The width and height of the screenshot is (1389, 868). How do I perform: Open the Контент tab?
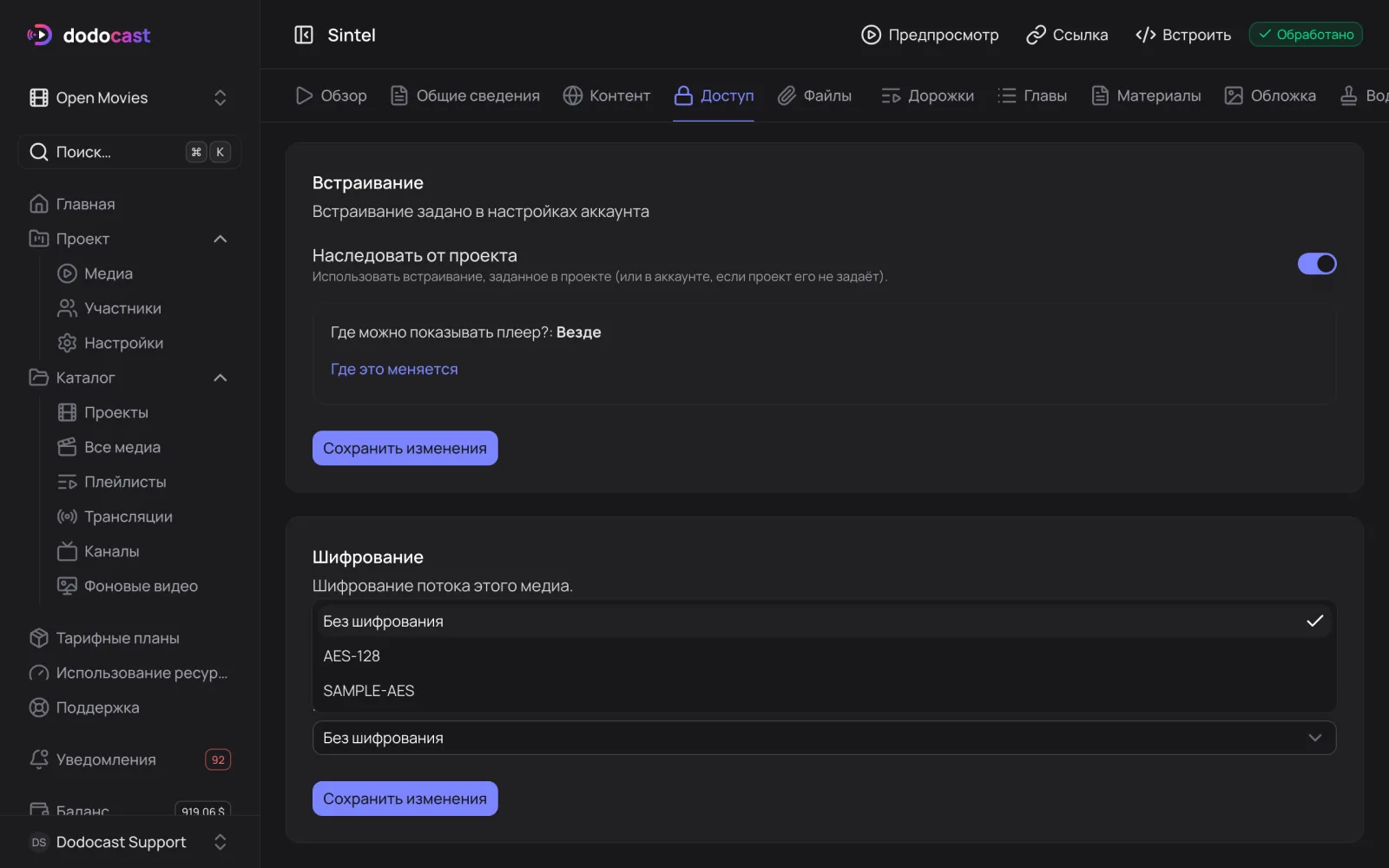606,95
